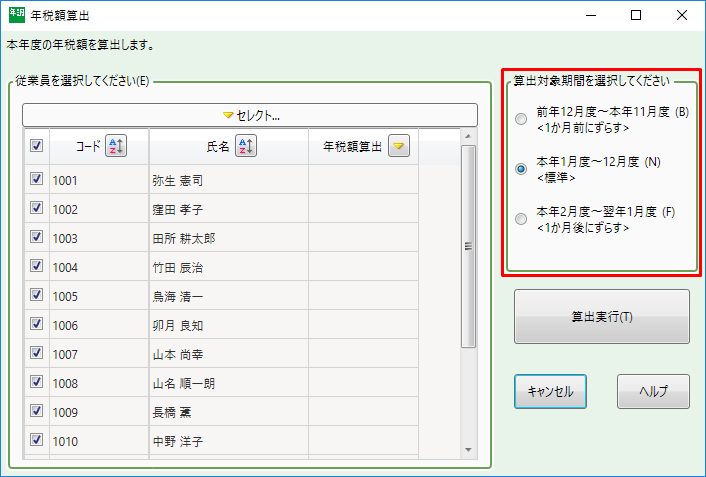Open the セレクト... dropdown bar
Viewport: 706px width, 477px height.
pyautogui.click(x=250, y=115)
